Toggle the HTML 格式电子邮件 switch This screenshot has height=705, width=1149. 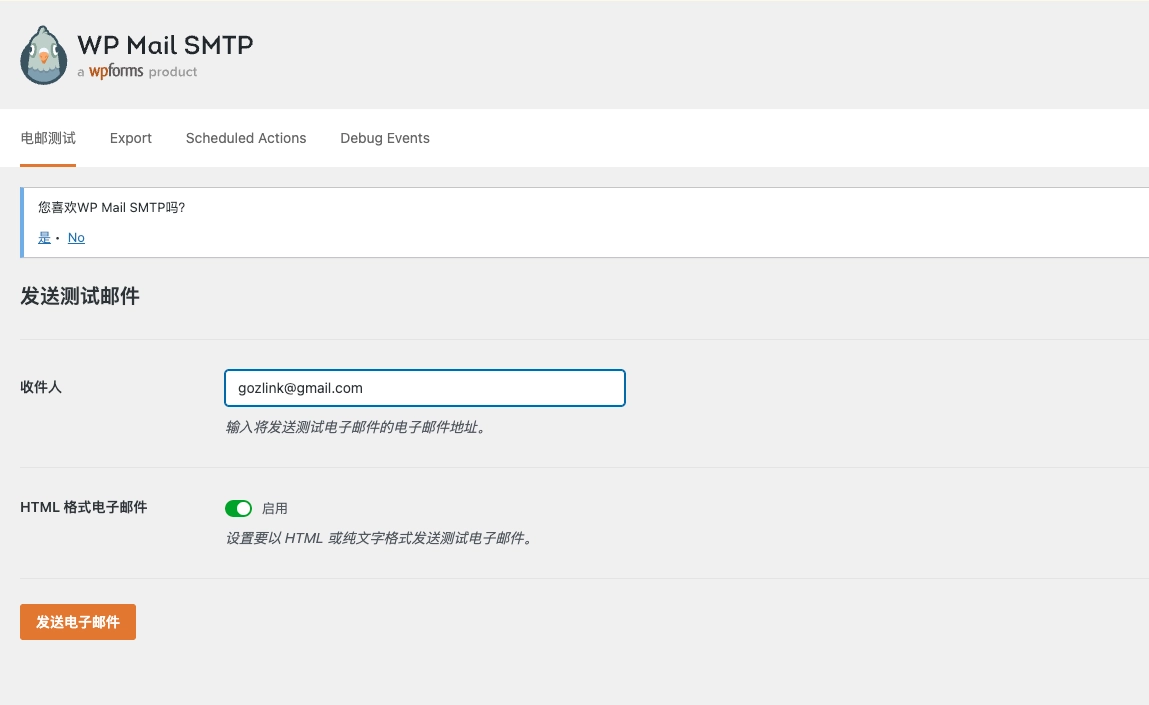coord(238,508)
